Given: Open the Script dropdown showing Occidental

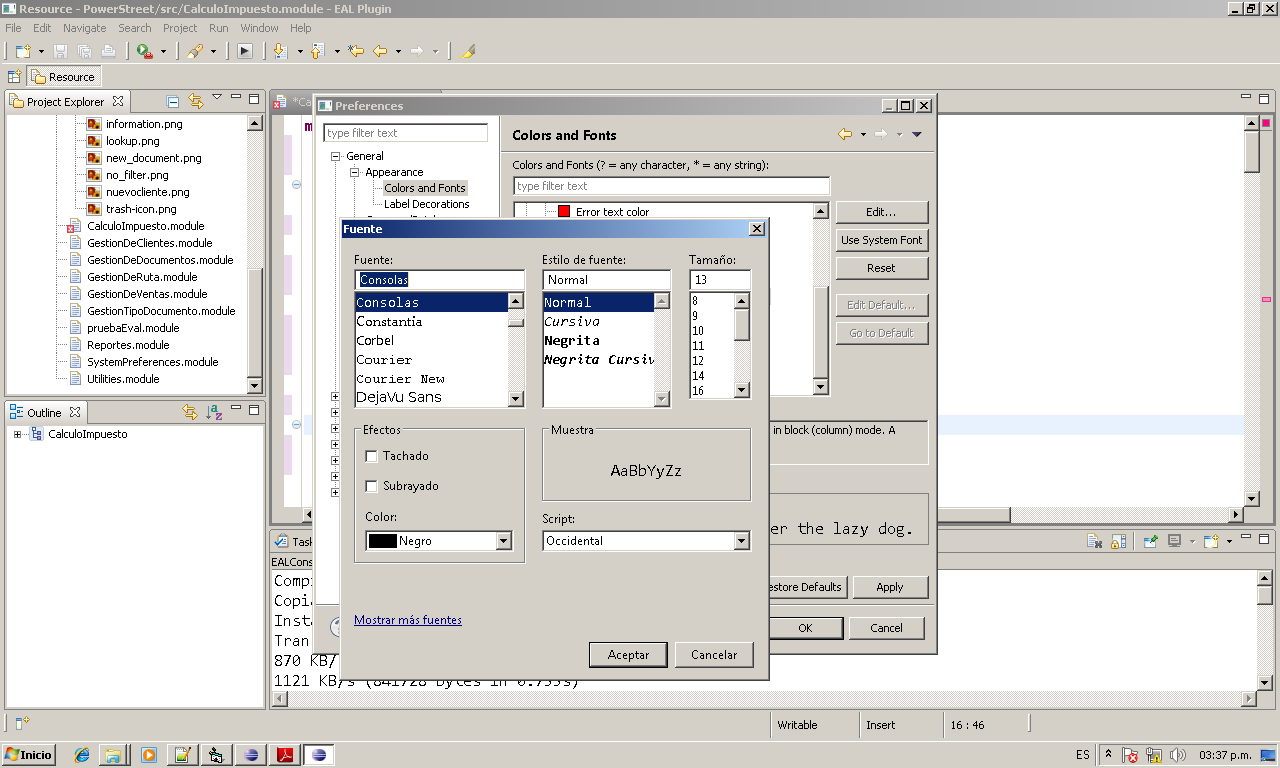Looking at the screenshot, I should tap(741, 541).
